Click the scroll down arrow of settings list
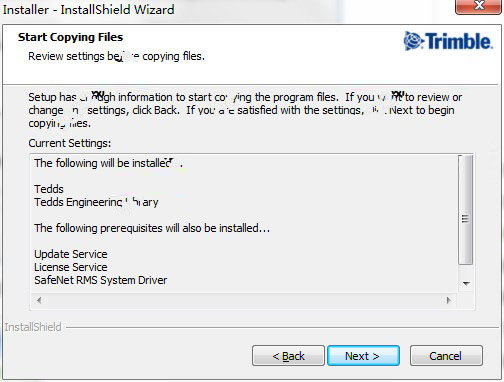 click(466, 283)
